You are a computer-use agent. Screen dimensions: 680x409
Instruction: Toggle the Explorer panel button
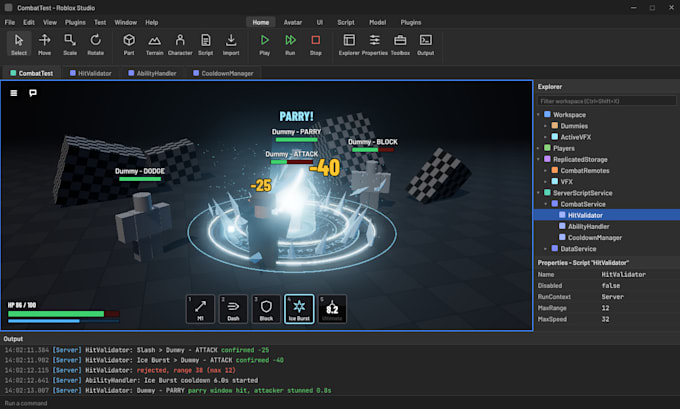[349, 44]
